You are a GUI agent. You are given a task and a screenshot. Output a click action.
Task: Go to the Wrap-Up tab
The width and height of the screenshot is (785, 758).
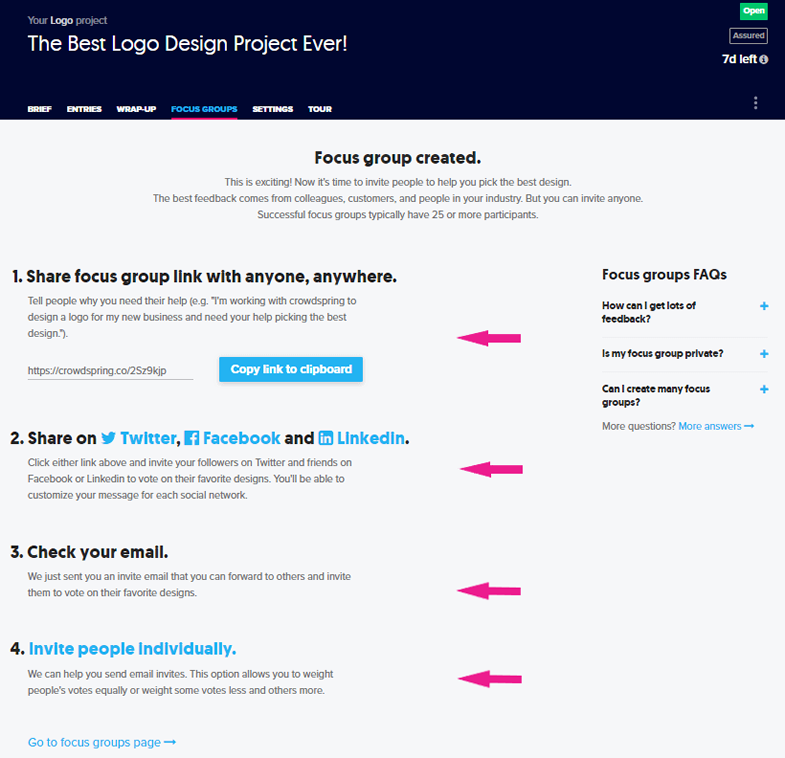tap(136, 109)
